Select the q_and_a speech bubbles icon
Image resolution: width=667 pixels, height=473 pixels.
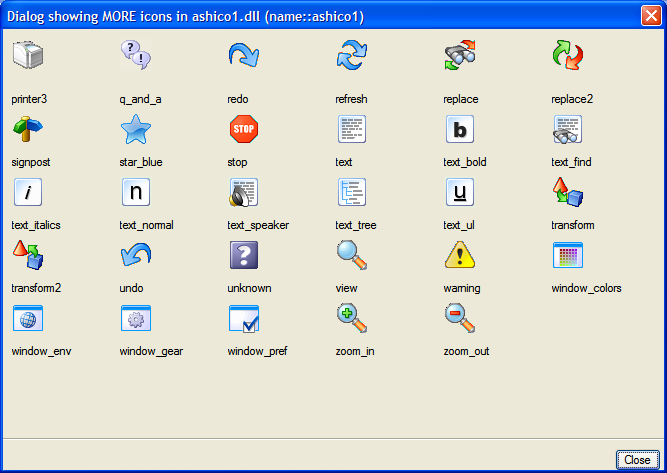(135, 56)
